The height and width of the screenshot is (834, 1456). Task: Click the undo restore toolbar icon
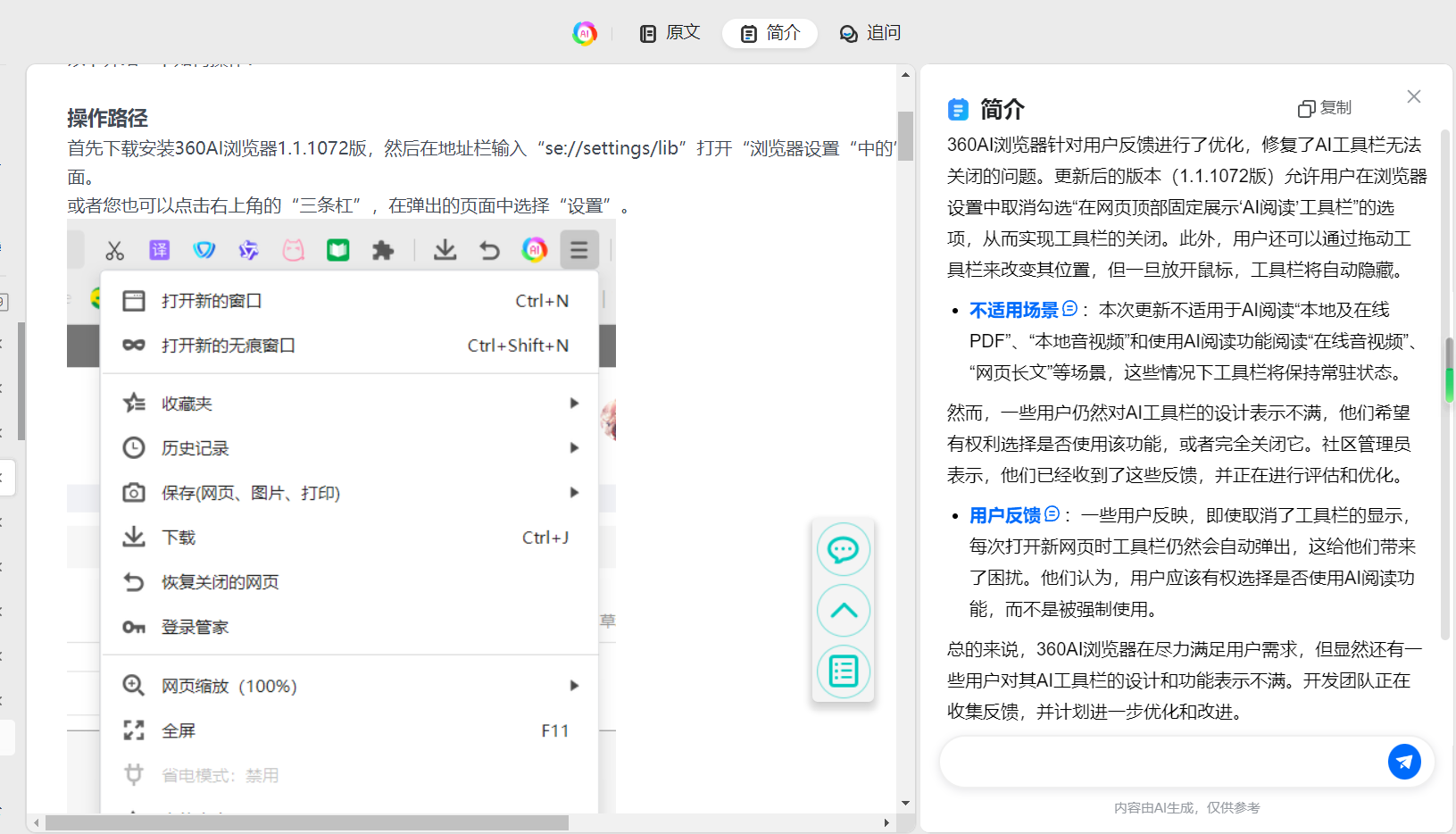click(489, 250)
